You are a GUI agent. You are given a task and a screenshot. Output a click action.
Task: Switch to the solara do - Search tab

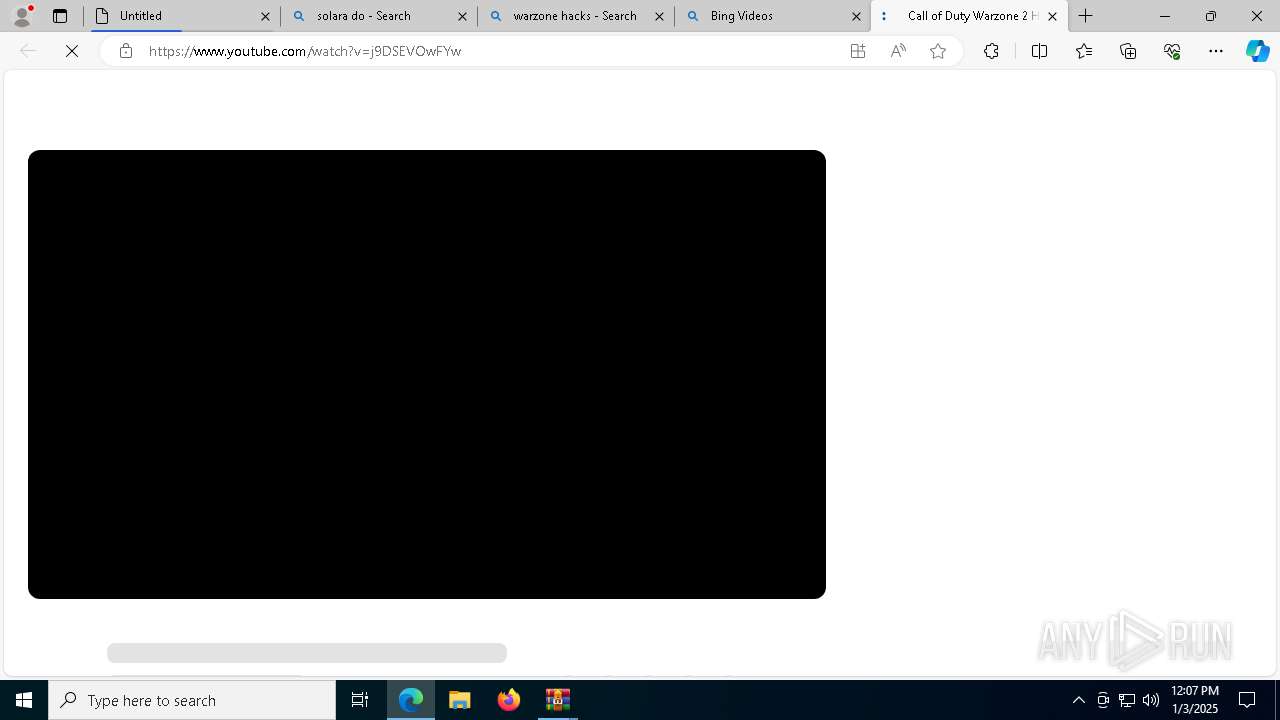[x=379, y=16]
